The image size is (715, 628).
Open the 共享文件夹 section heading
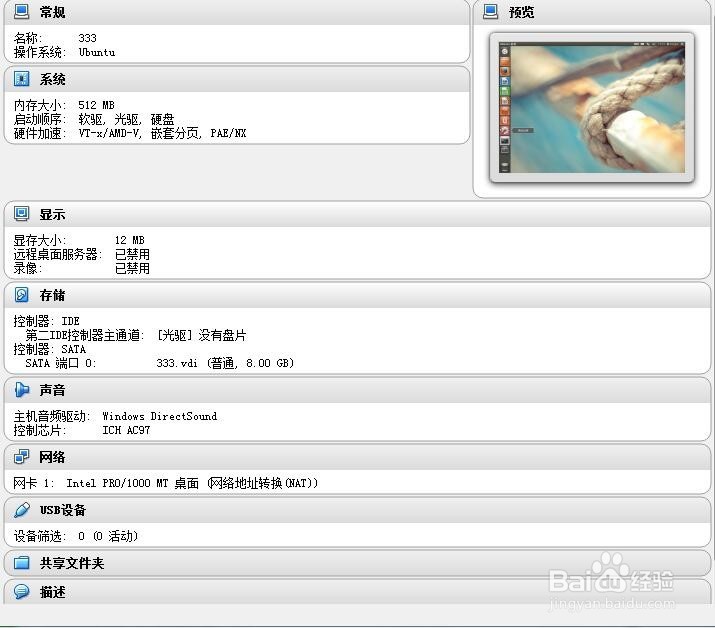tap(72, 563)
